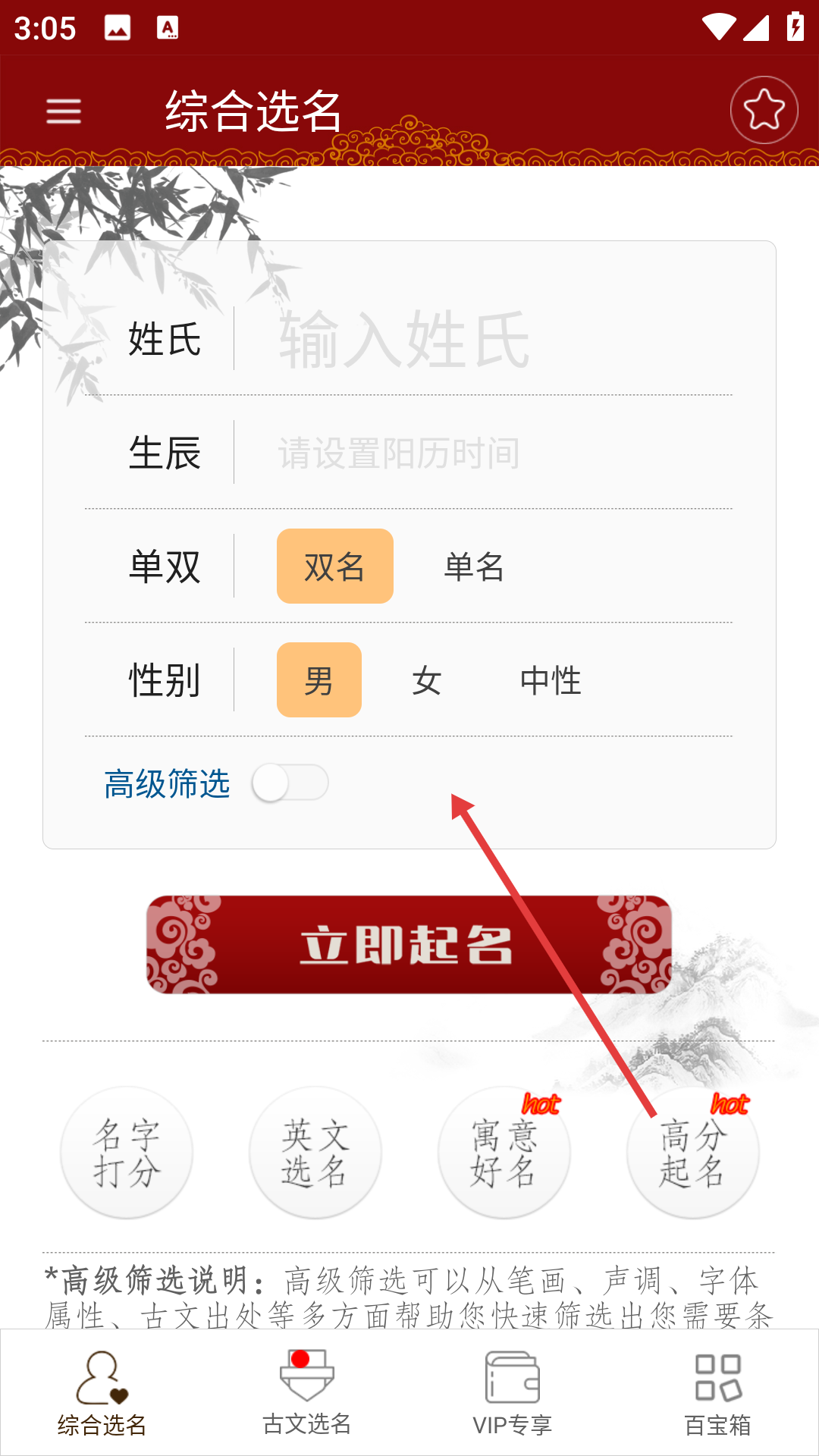The image size is (819, 1456).
Task: Open the hamburger menu
Action: (64, 111)
